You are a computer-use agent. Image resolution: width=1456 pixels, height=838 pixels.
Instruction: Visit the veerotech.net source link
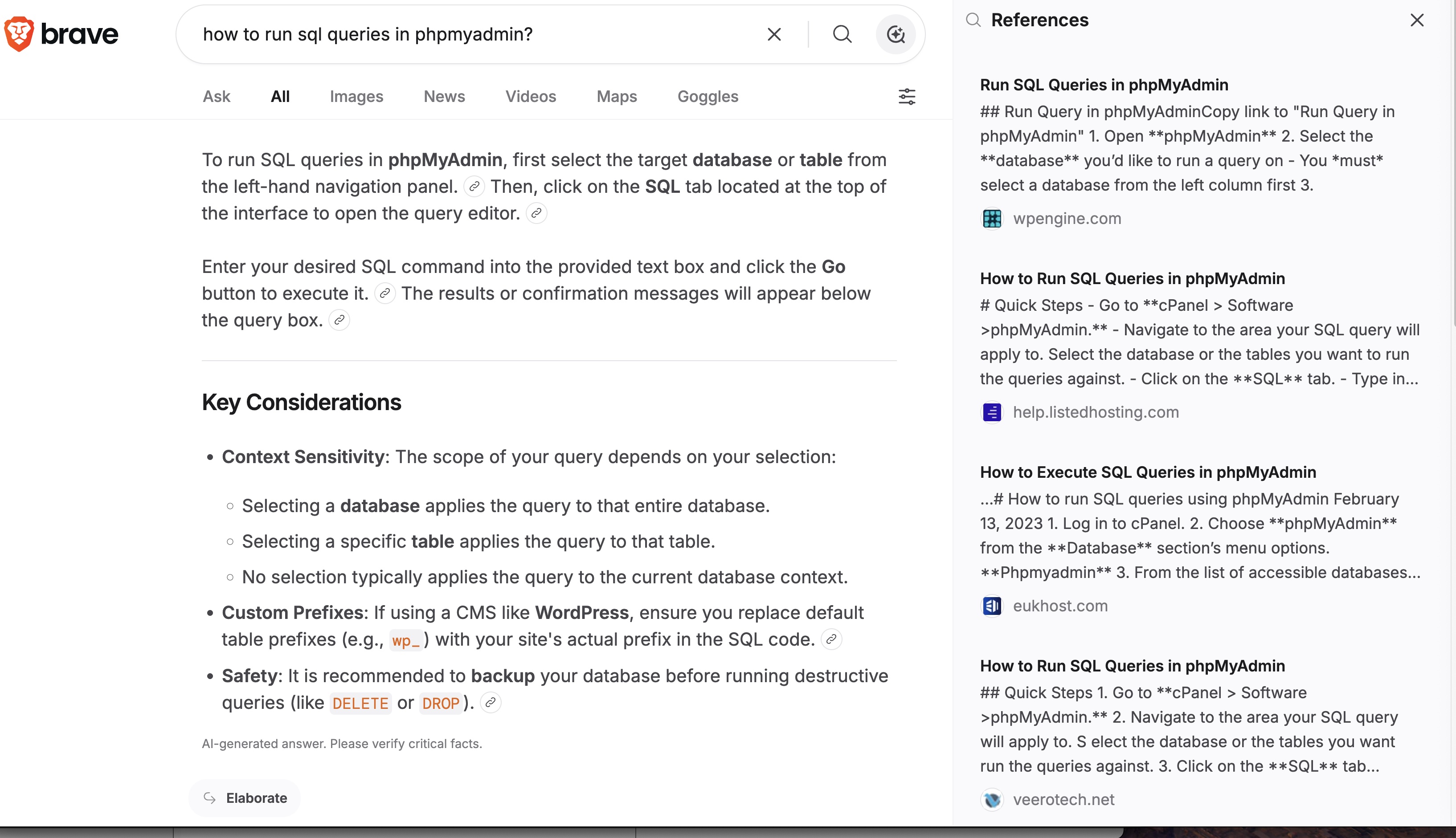tap(1063, 799)
